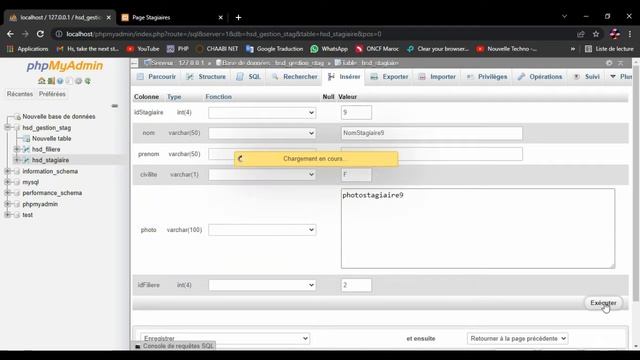Viewport: 640px width, 360px height.
Task: Switch to Parcourir tab
Action: (x=156, y=77)
